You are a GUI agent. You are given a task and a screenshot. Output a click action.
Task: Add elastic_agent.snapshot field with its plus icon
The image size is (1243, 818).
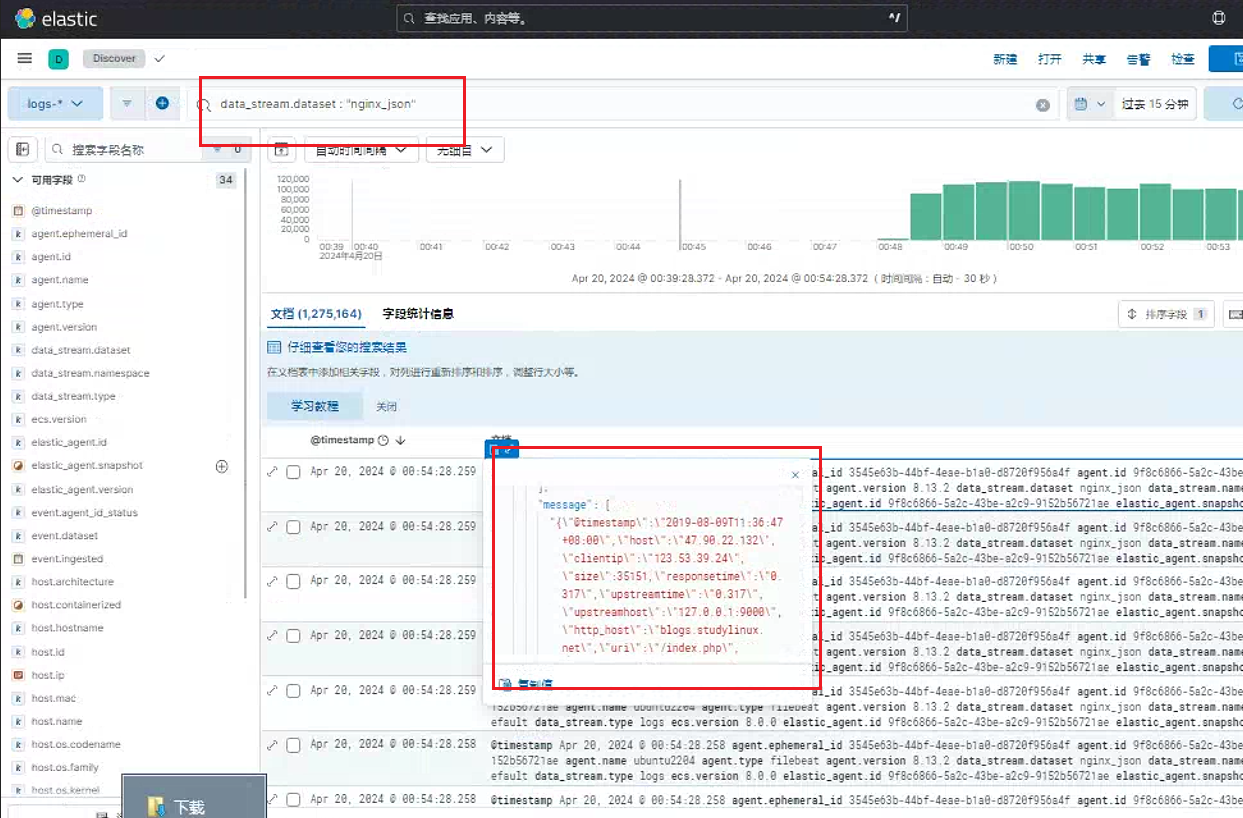coord(222,466)
